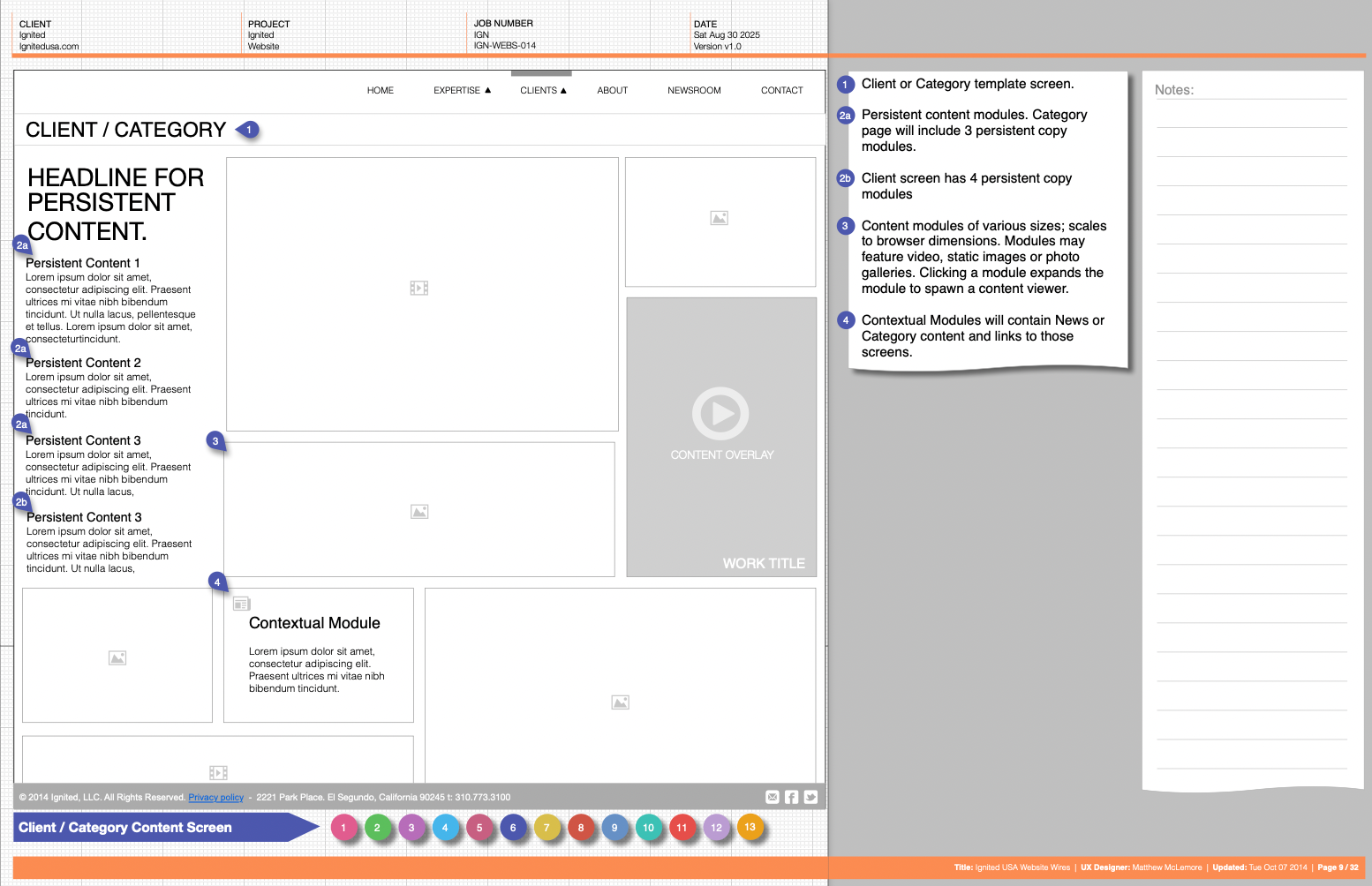Jump to page marker 5 magenta circle
The width and height of the screenshot is (1372, 886).
[x=479, y=828]
